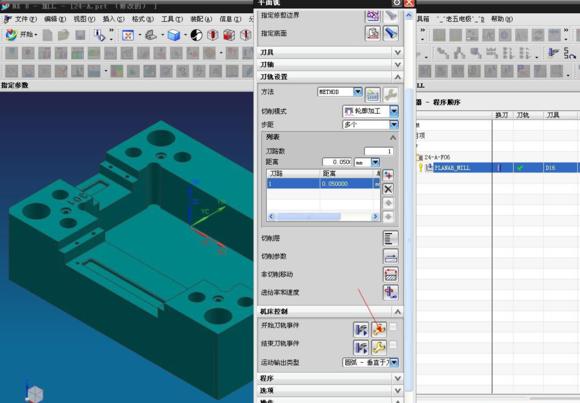Viewport: 580px width, 403px height.
Task: Toggle the 开始刀轨事件 checkbox
Action: [x=393, y=326]
